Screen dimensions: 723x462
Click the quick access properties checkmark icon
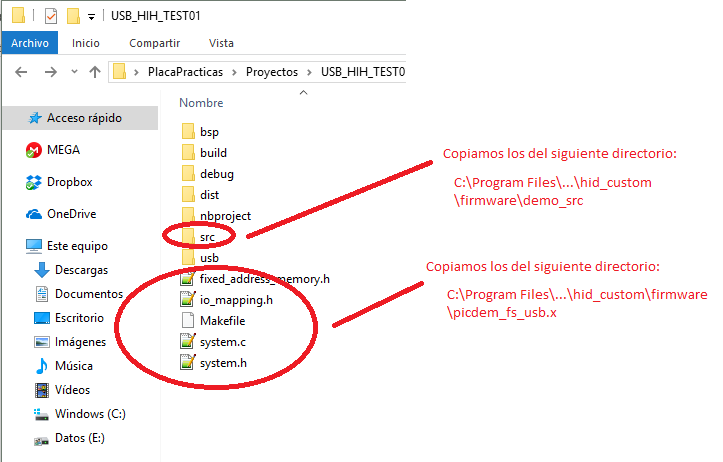pyautogui.click(x=51, y=16)
